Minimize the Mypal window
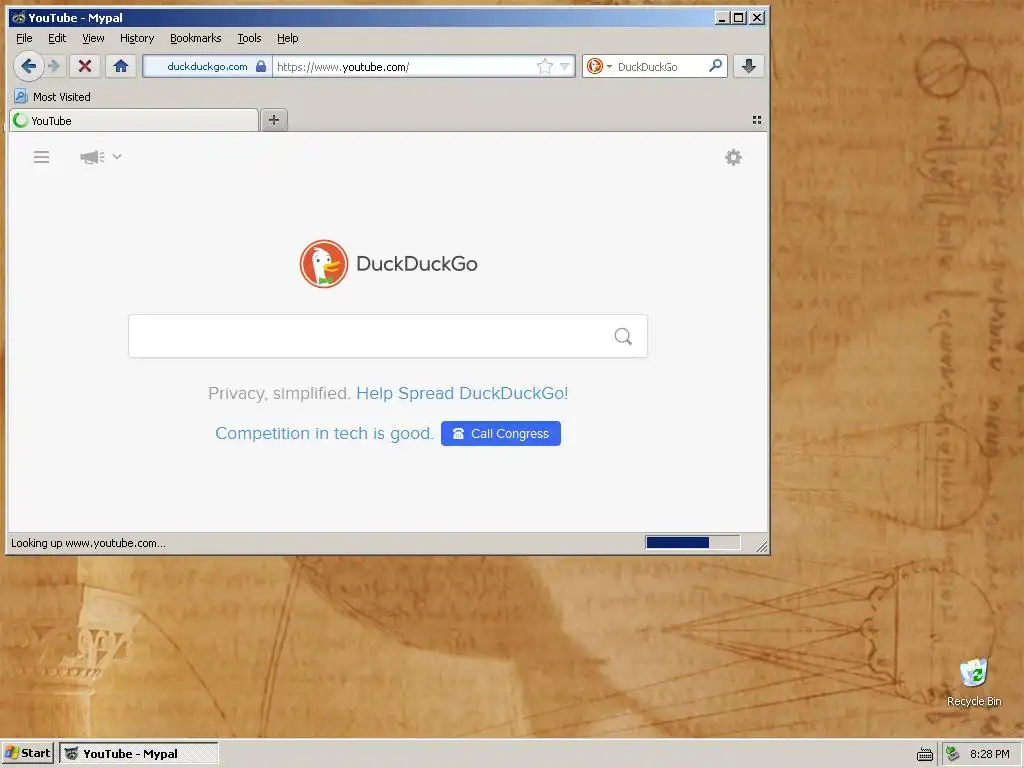This screenshot has height=768, width=1024. (722, 18)
